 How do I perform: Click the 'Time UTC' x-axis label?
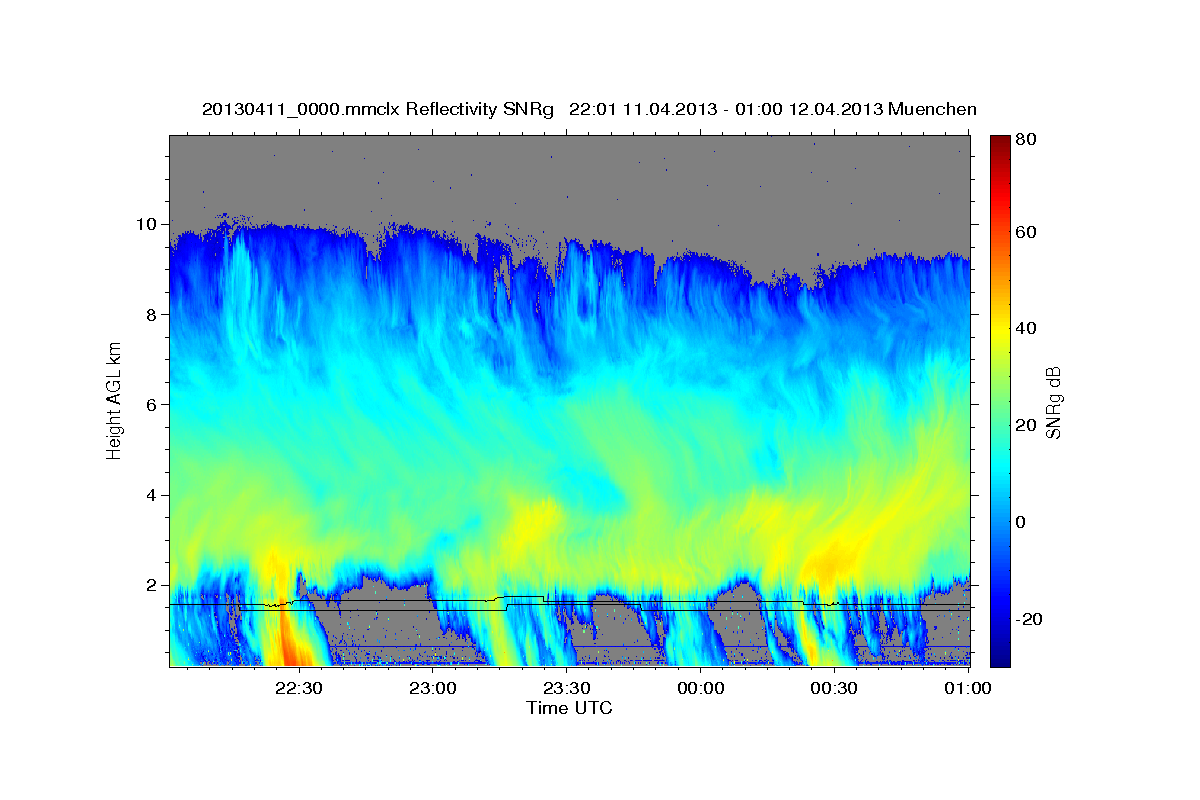coord(569,708)
